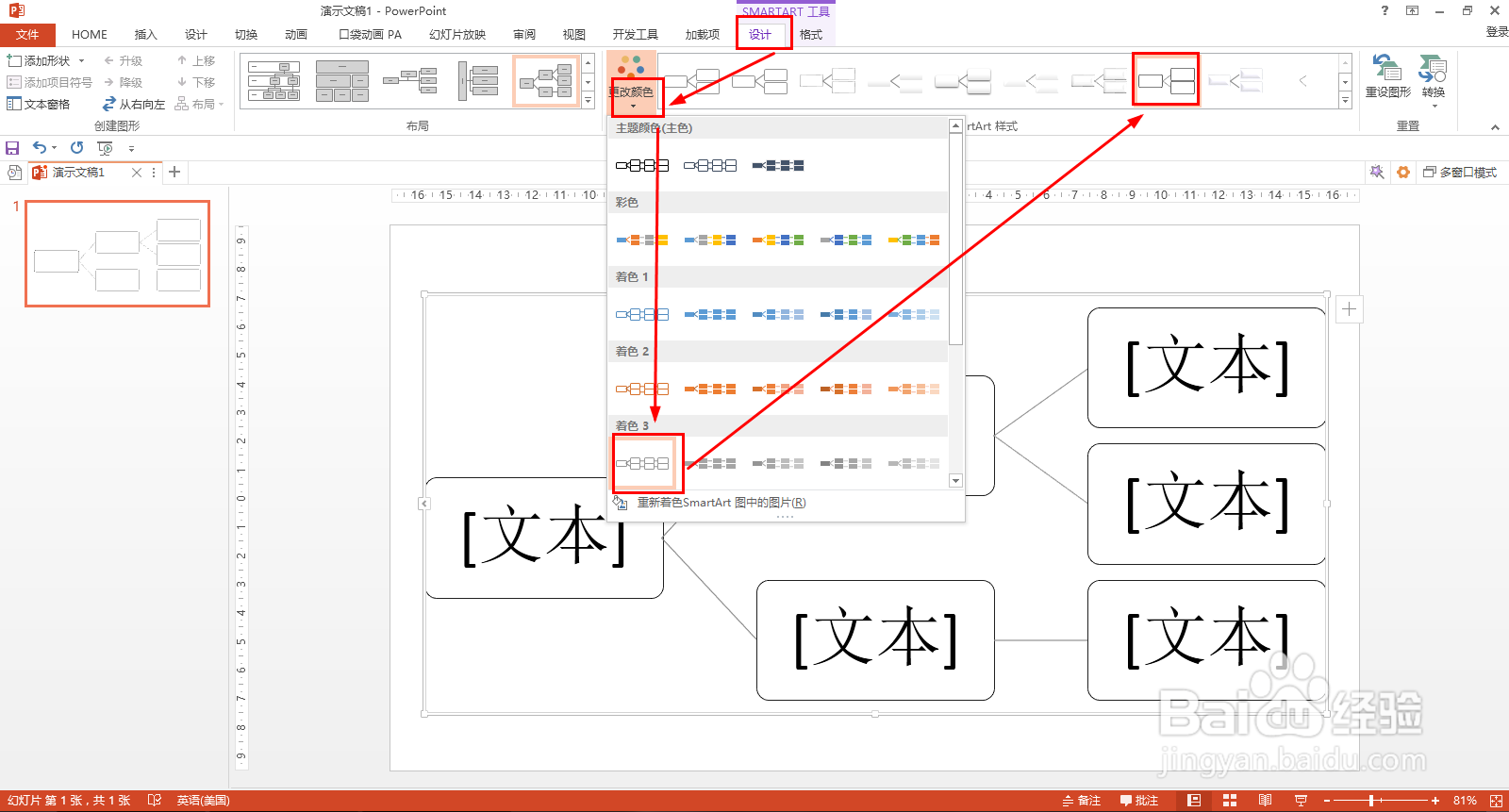This screenshot has width=1509, height=812.
Task: Click 英语(美国) language indicator
Action: tap(204, 801)
